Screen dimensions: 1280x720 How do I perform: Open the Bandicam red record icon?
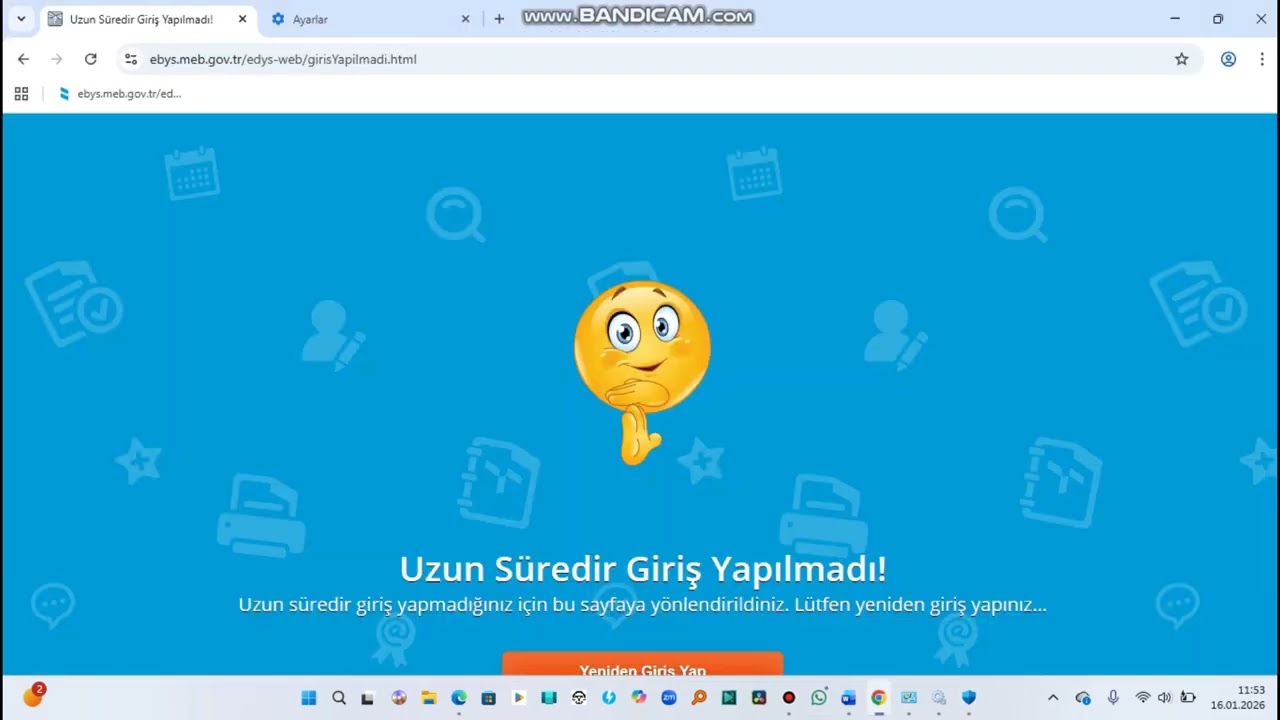click(789, 698)
